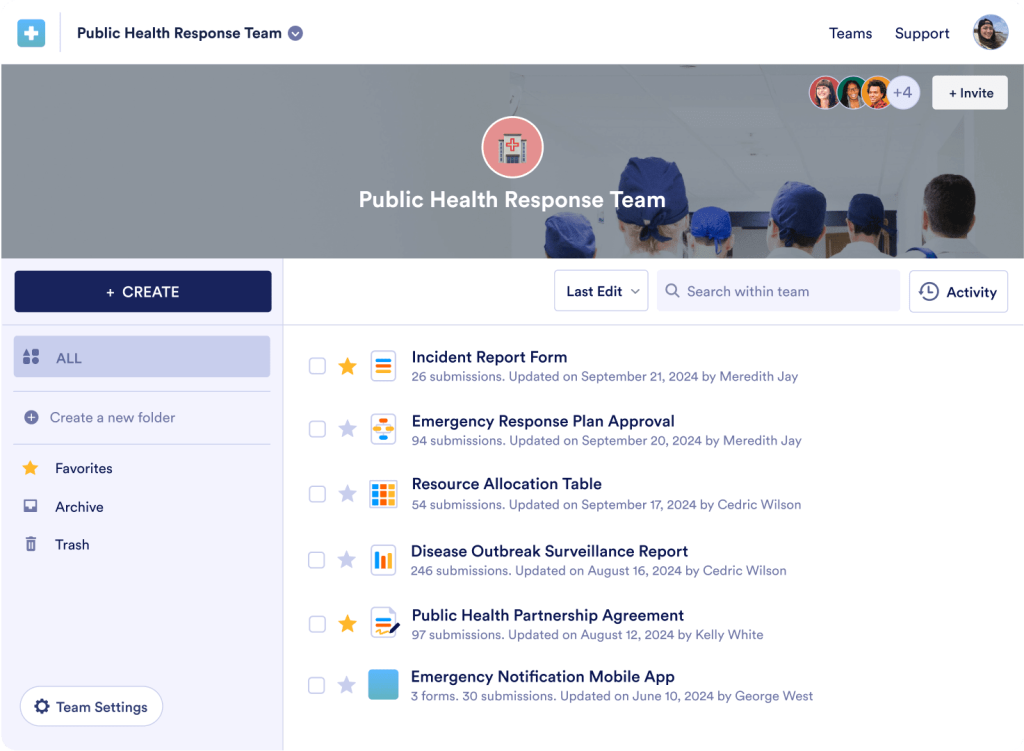Click the Public Health Partnership Agreement document icon

(x=383, y=623)
